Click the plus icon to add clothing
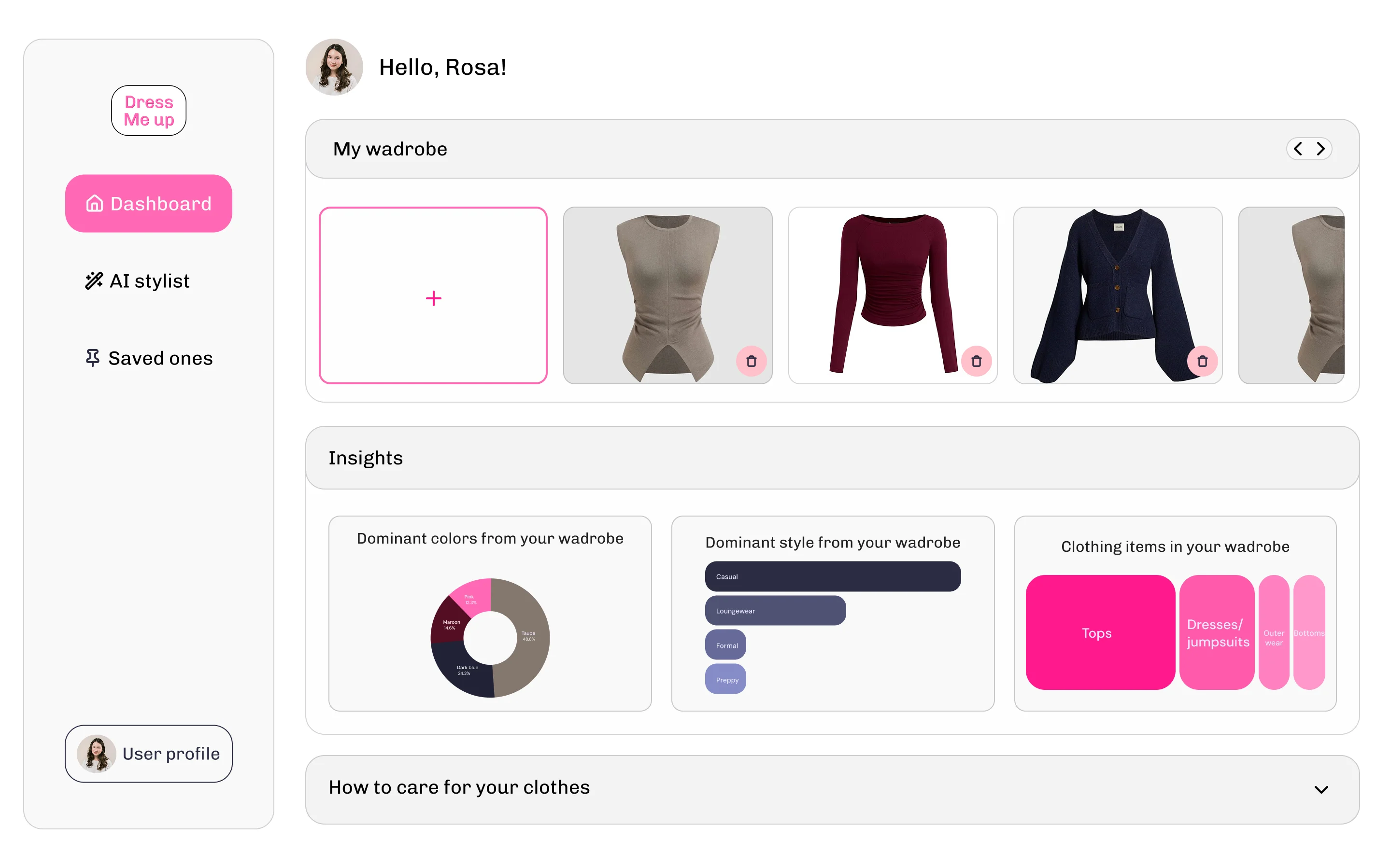The height and width of the screenshot is (868, 1391). (434, 298)
